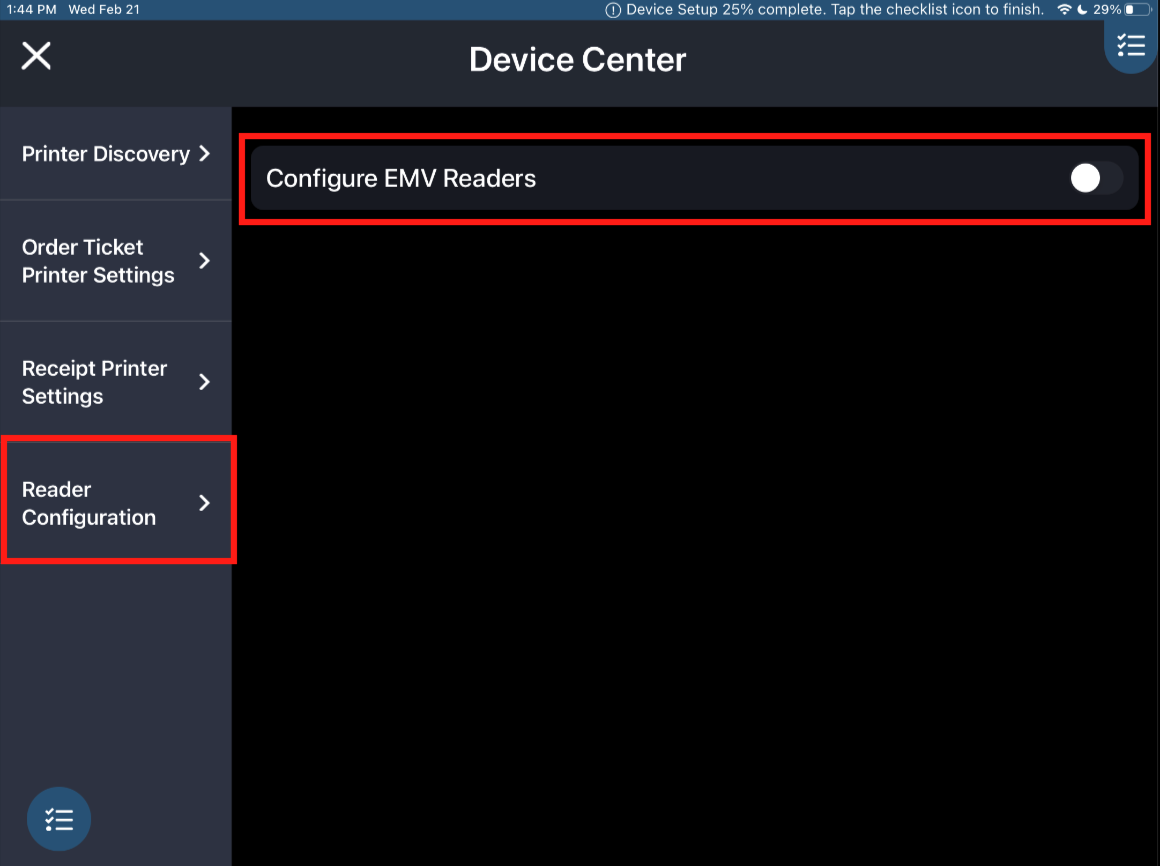Viewport: 1160px width, 866px height.
Task: Expand Order Ticket Printer Settings chevron
Action: 205,261
